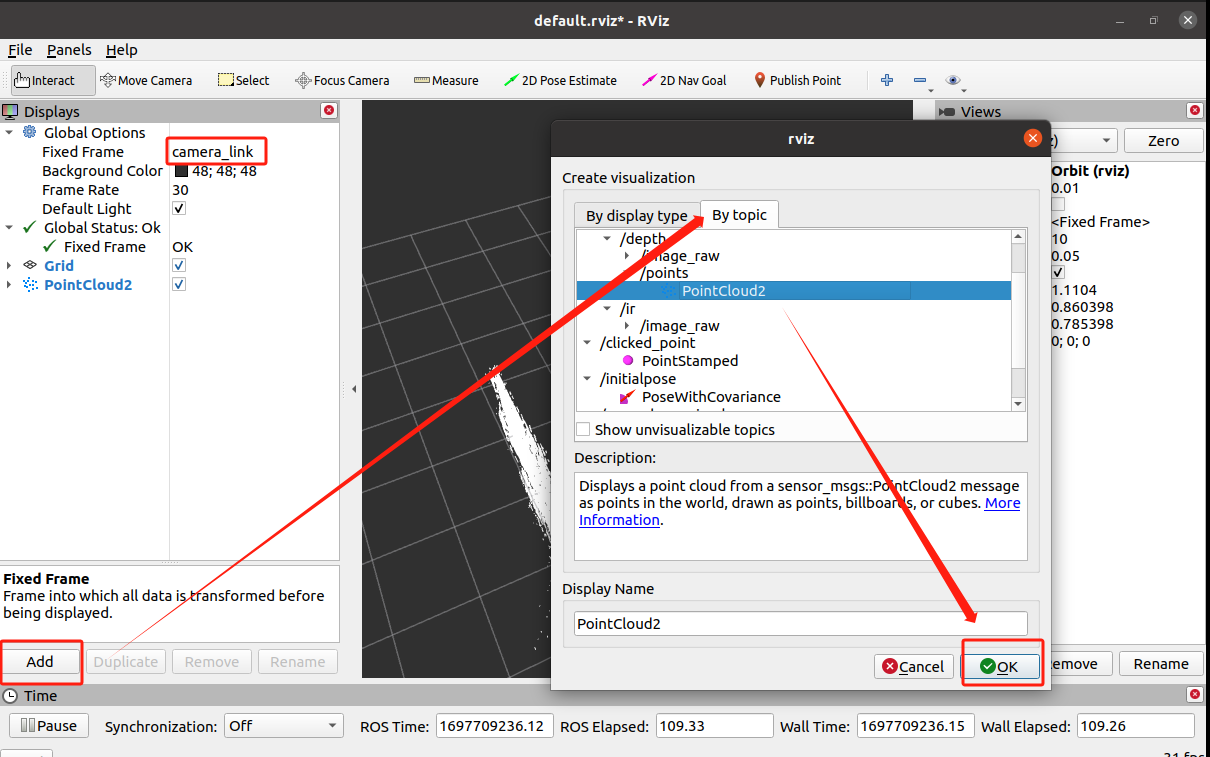Close the Views panel
The width and height of the screenshot is (1210, 757).
pos(1194,111)
